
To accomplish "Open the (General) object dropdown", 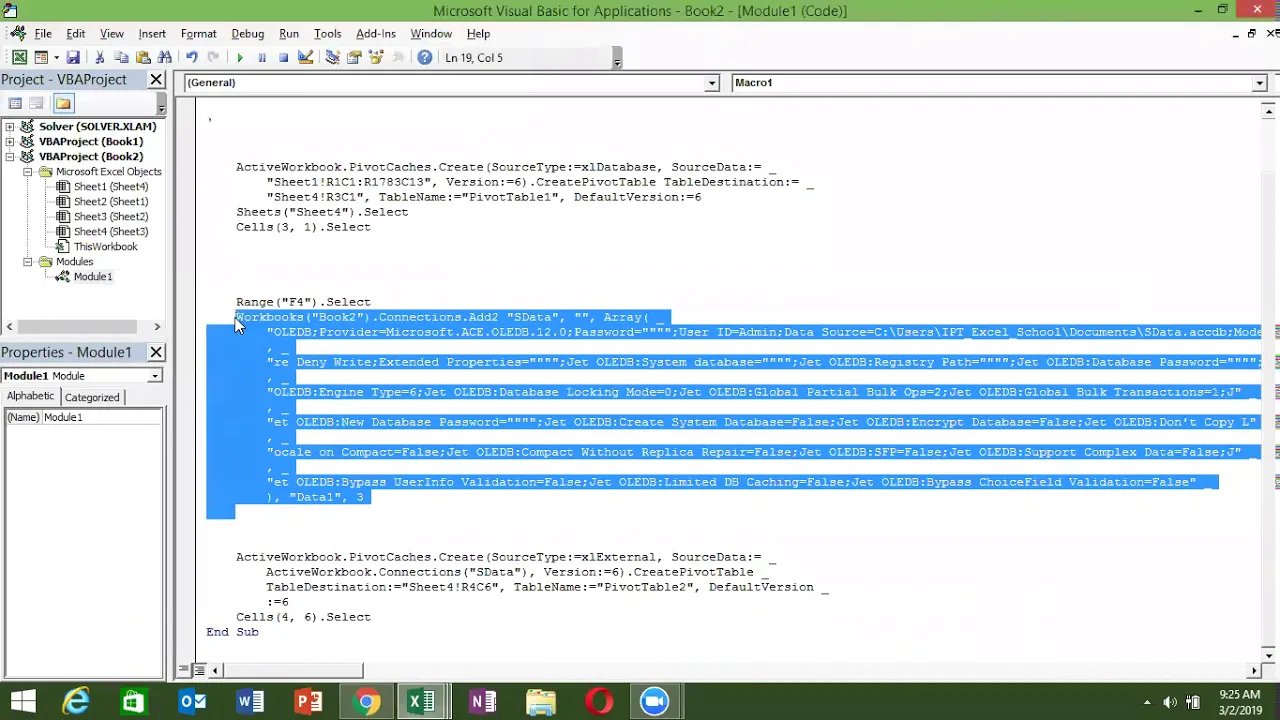I will tap(711, 83).
